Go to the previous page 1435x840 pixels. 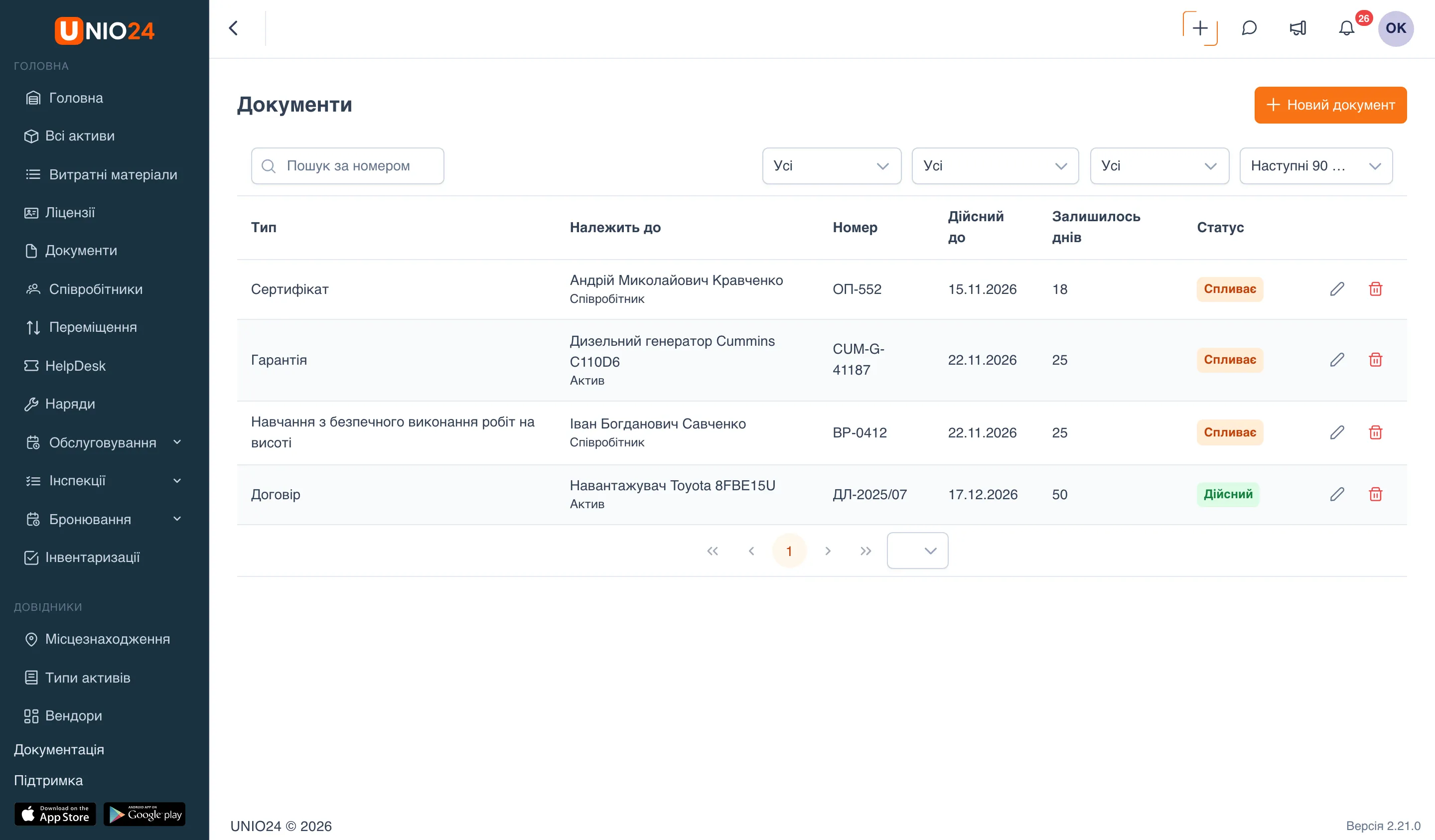pos(751,551)
